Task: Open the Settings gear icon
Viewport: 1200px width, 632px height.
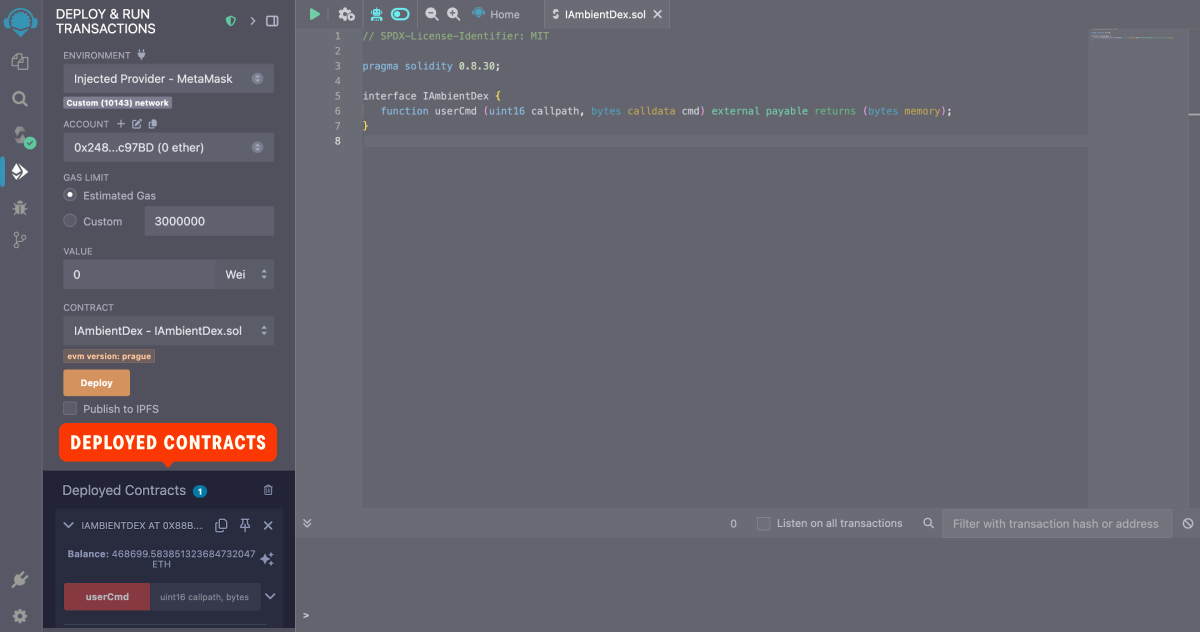Action: [x=20, y=616]
